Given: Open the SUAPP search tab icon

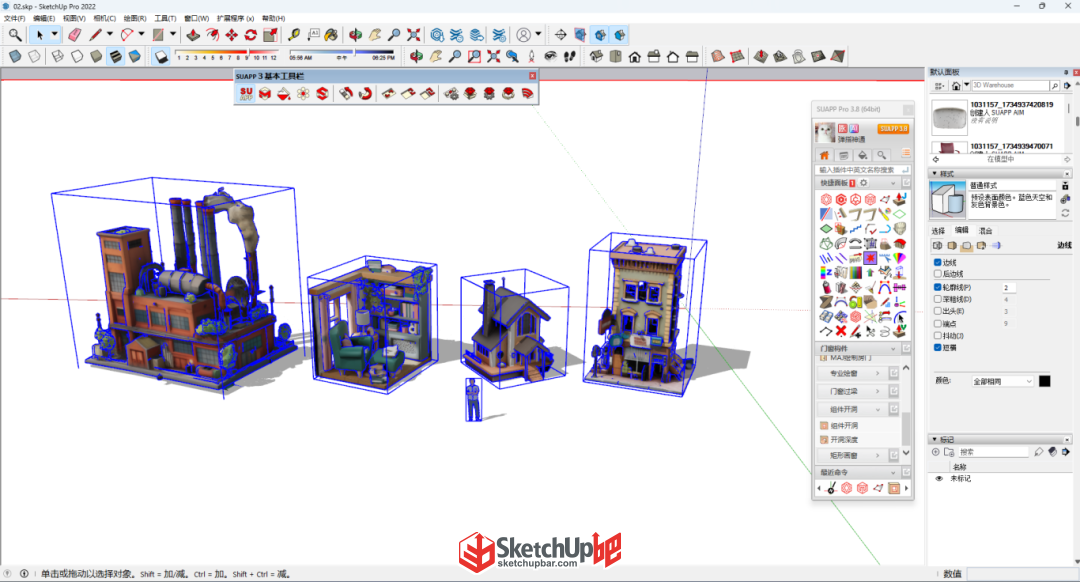Looking at the screenshot, I should click(882, 155).
